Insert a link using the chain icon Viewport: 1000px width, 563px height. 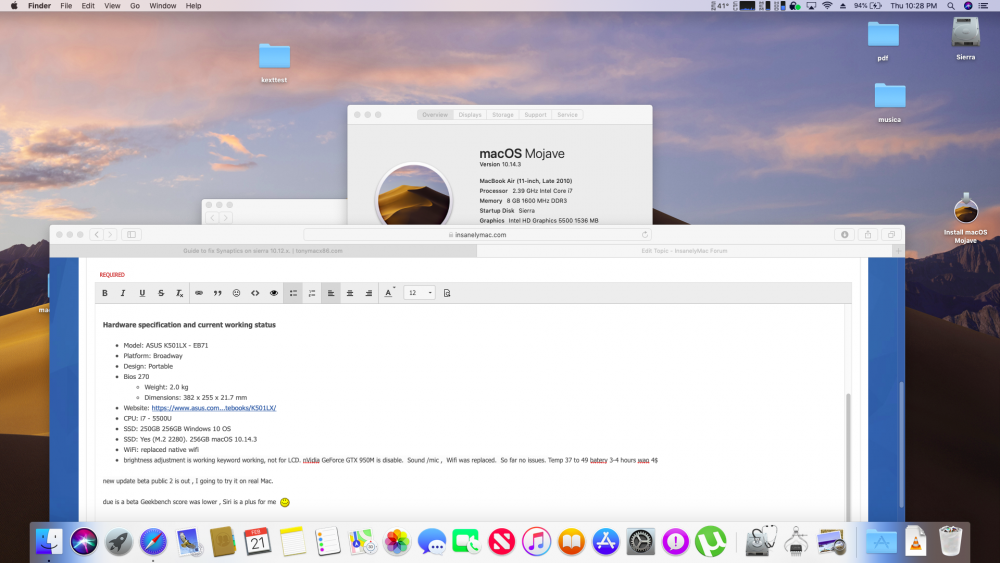199,293
